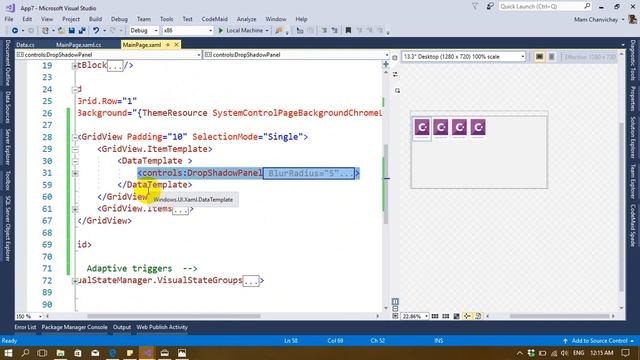The width and height of the screenshot is (640, 360).
Task: Click the editor horizontal scrollbar thumb
Action: click(174, 316)
